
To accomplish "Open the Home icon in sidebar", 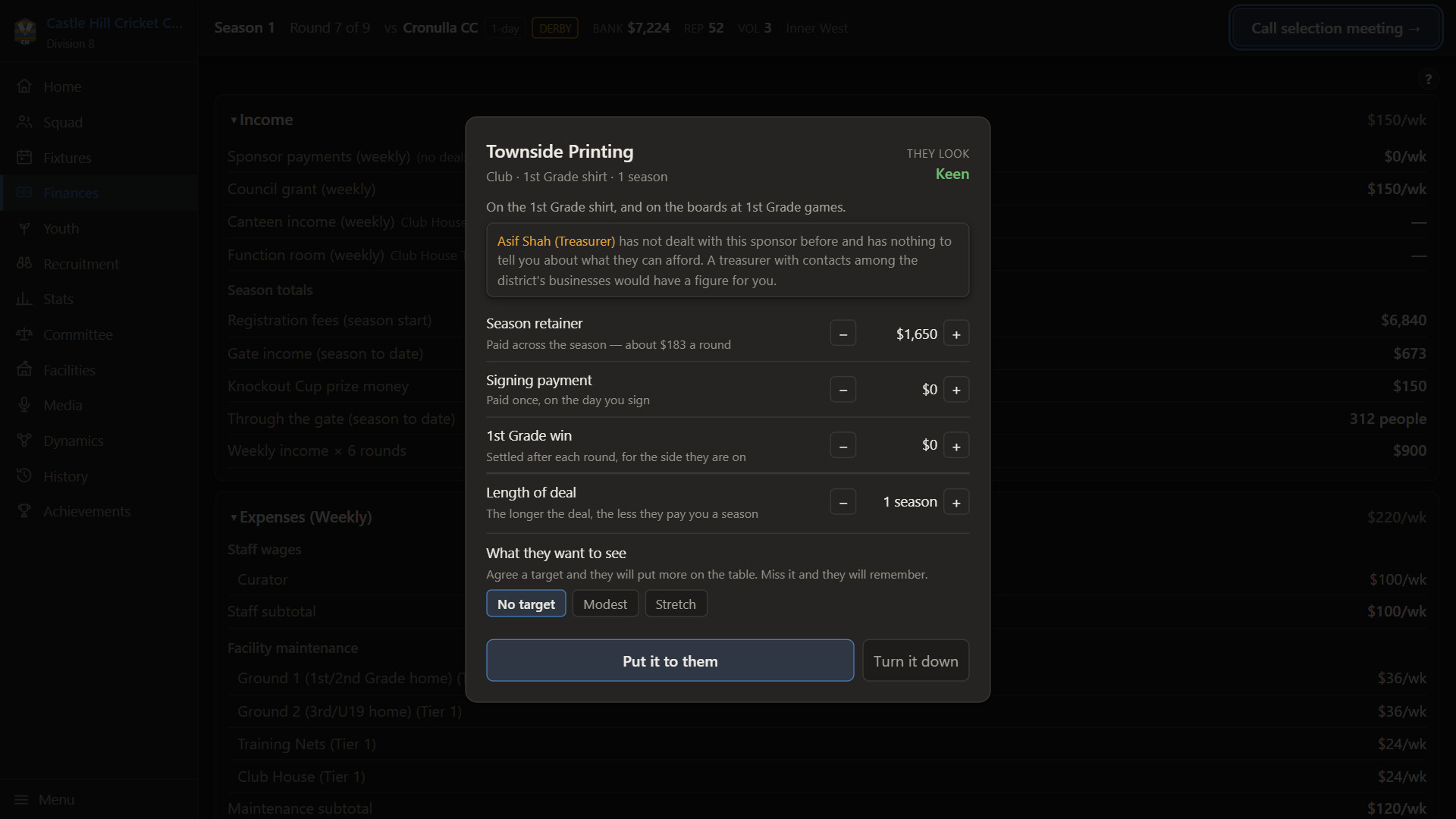I will click(24, 86).
